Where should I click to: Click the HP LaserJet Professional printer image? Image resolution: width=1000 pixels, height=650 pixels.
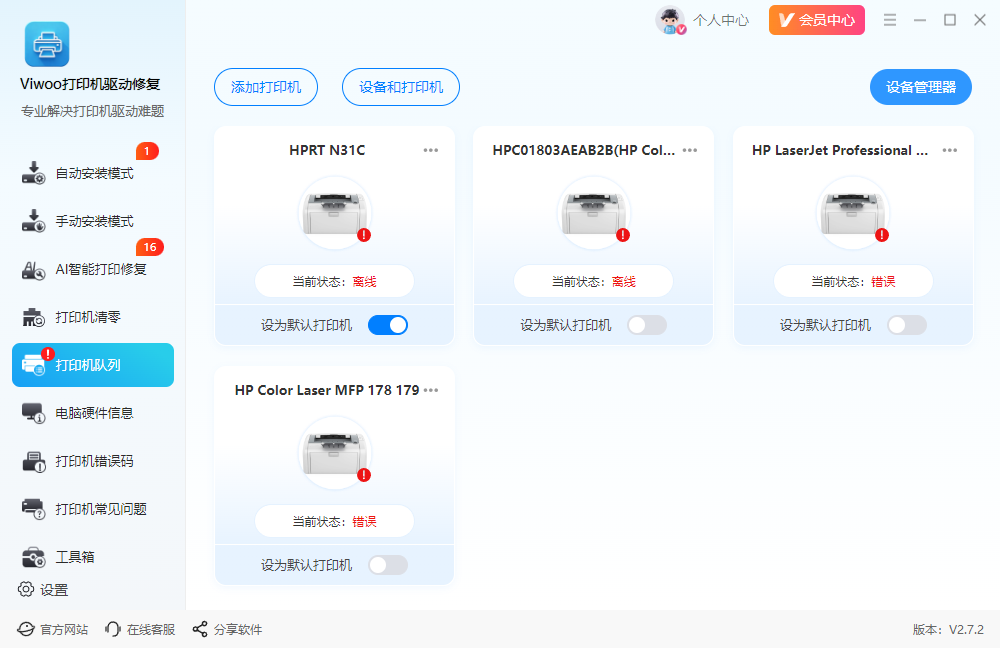(853, 212)
